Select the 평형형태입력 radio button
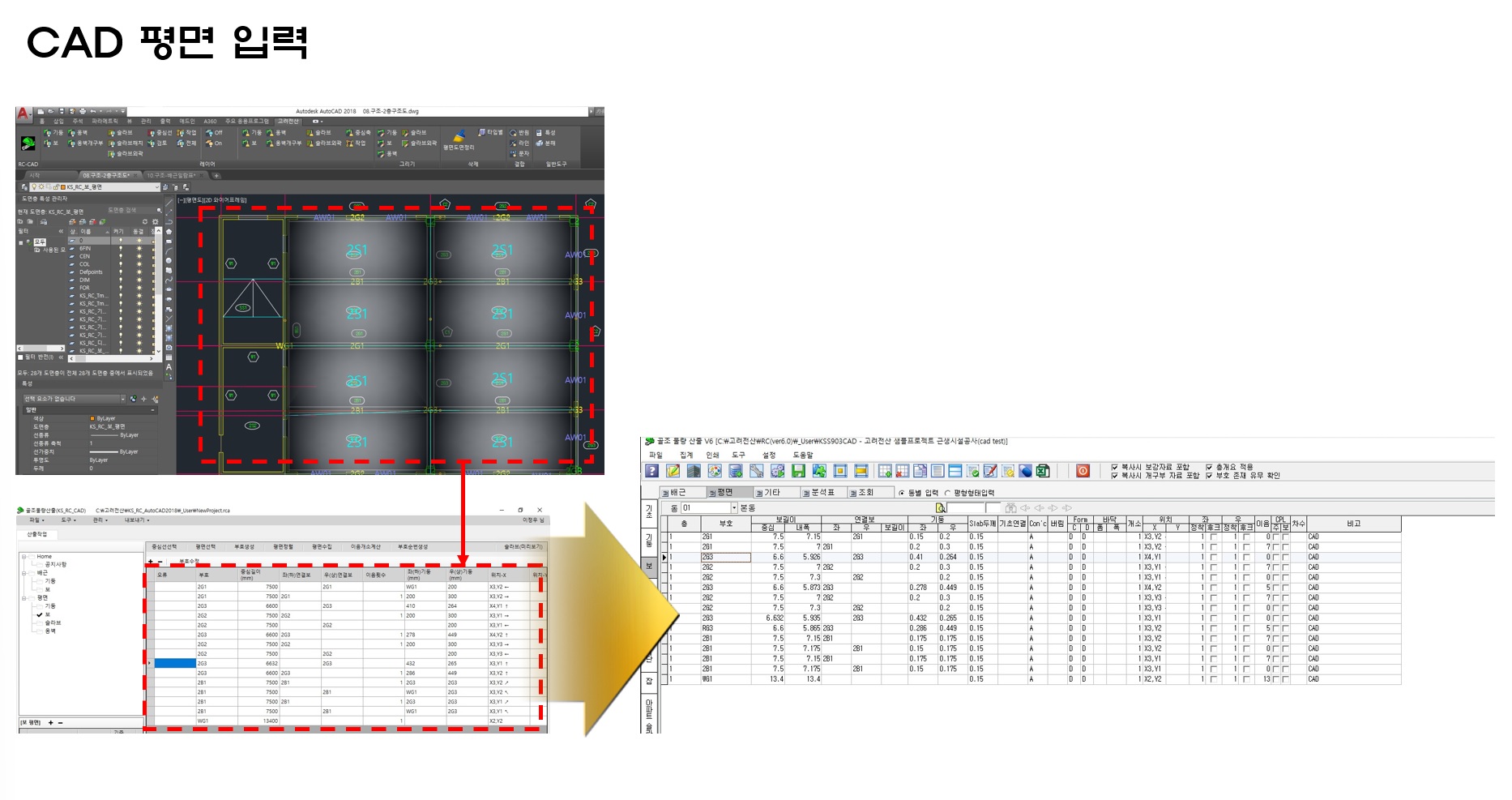The image size is (1512, 800). click(947, 493)
